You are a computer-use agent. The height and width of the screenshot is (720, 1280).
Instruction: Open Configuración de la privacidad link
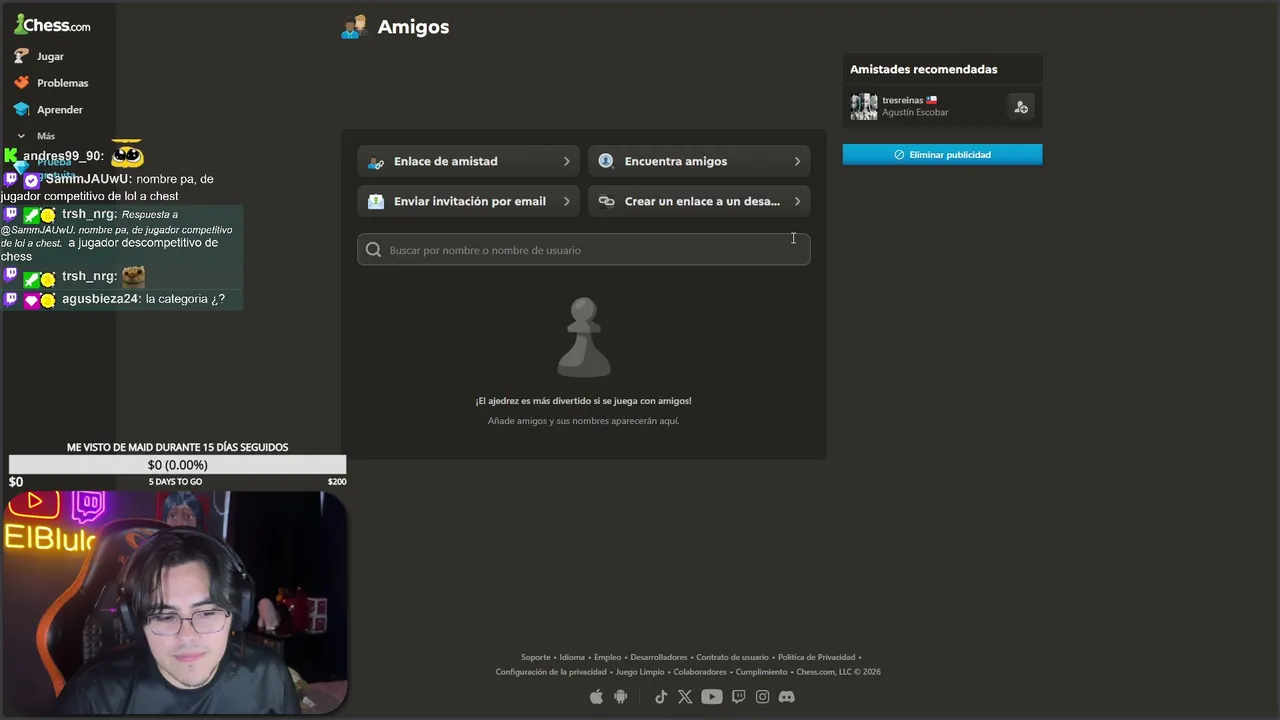coord(551,672)
